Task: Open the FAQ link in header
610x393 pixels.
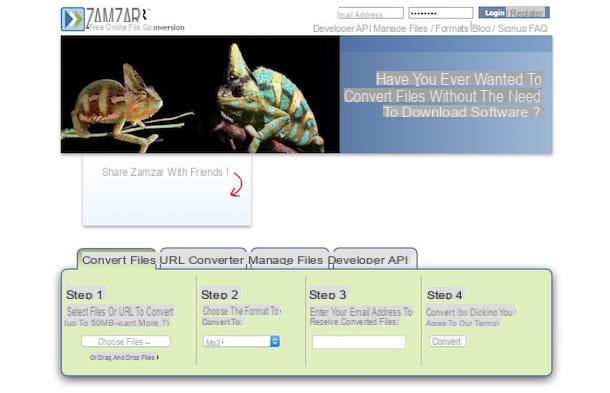Action: point(538,28)
